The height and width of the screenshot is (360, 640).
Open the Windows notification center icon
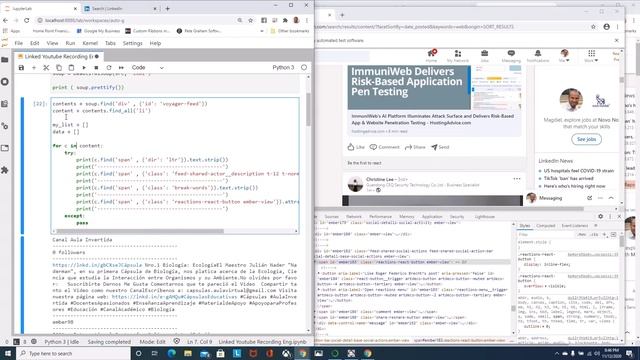pyautogui.click(x=629, y=353)
